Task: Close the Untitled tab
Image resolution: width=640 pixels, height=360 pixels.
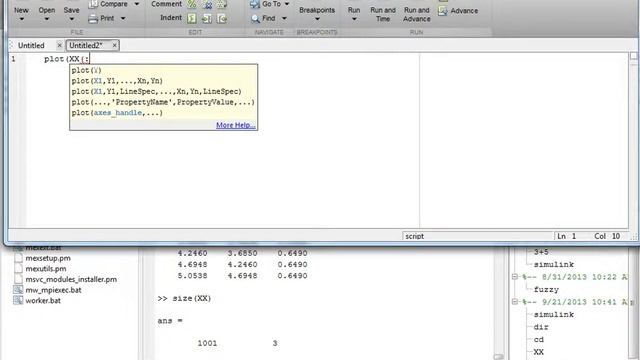Action: [x=60, y=45]
